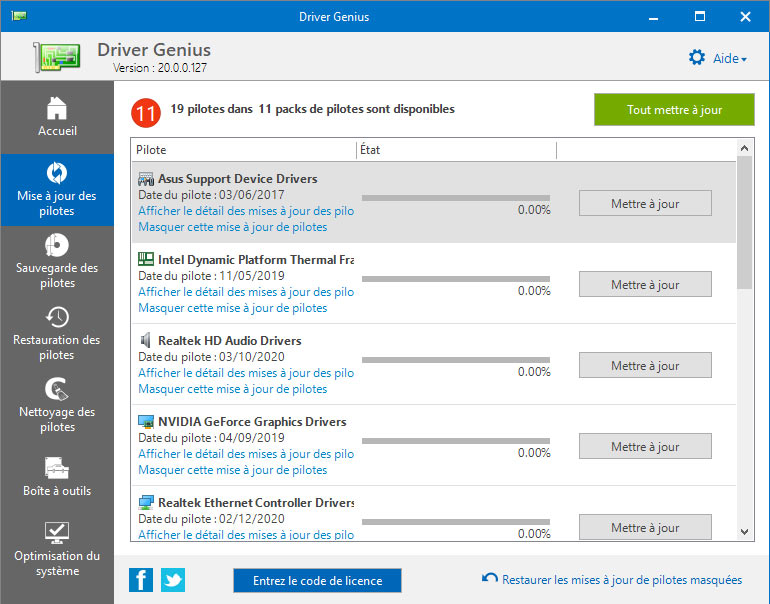This screenshot has width=770, height=604.
Task: Hide the Intel Thermal driver update
Action: pos(233,308)
